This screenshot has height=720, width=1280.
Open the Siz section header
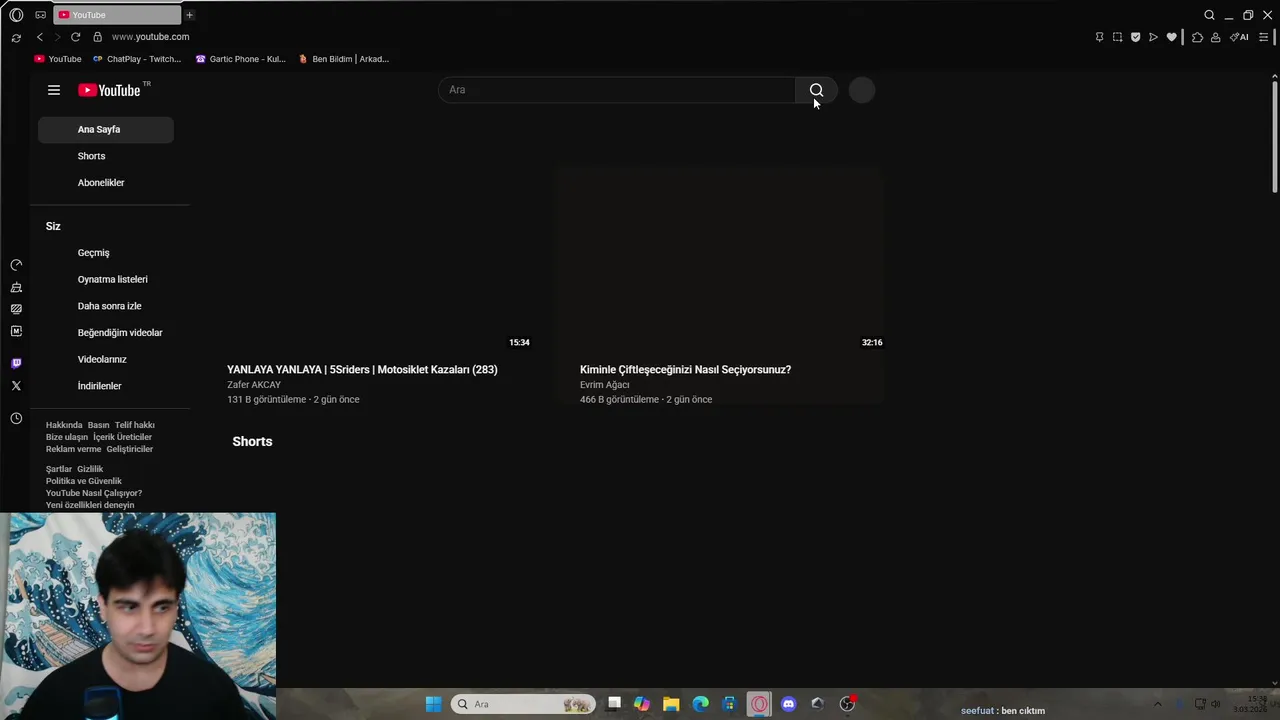click(x=53, y=226)
